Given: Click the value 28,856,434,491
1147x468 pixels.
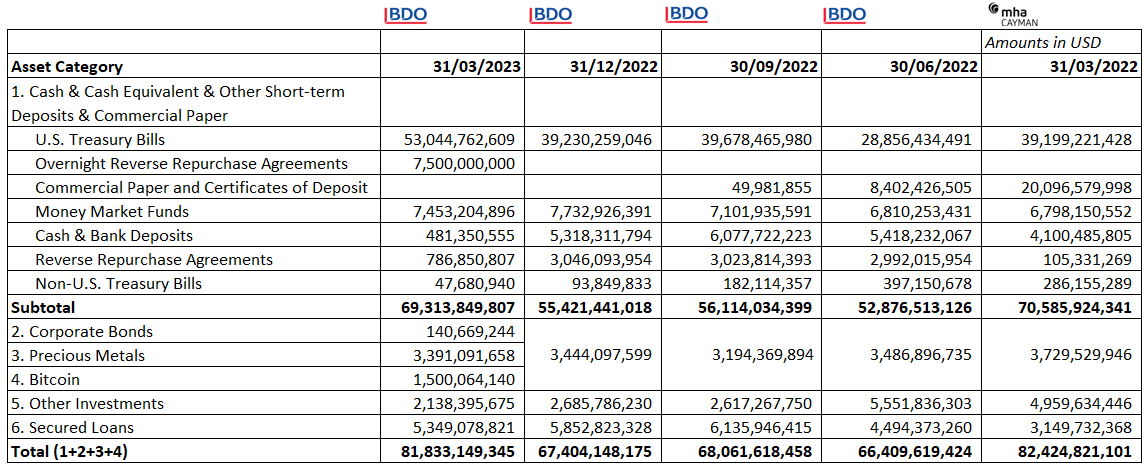Looking at the screenshot, I should click(916, 139).
